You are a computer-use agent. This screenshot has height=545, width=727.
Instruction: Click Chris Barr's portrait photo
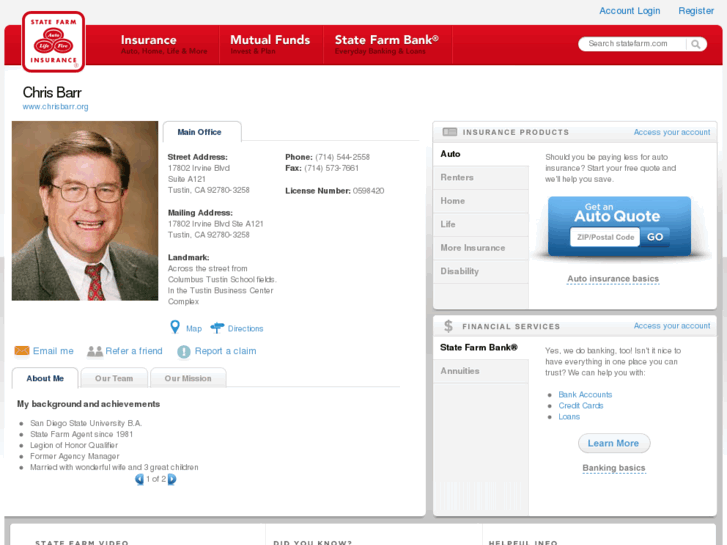[x=85, y=211]
